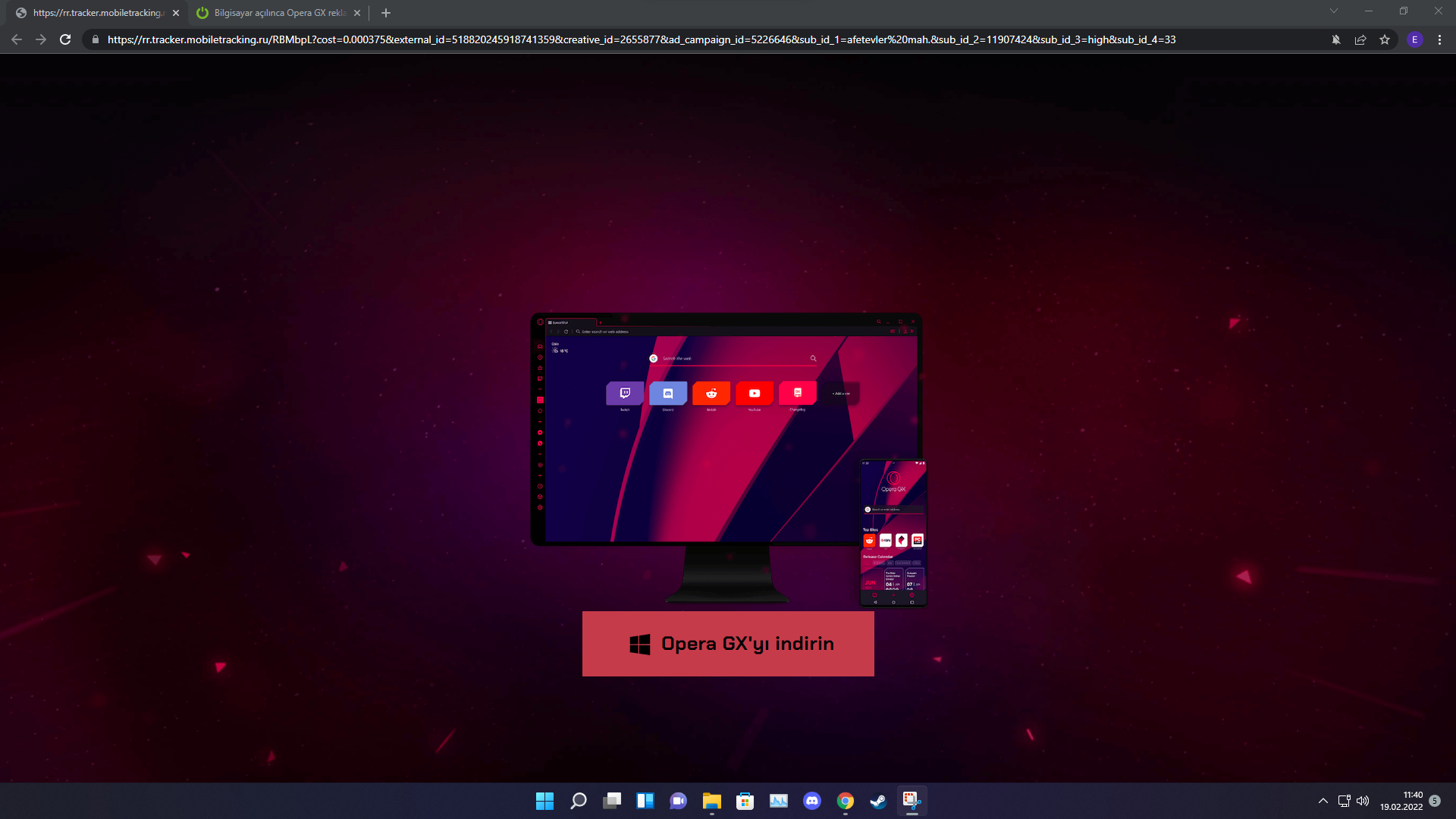Open the tab search chevron
Image resolution: width=1456 pixels, height=819 pixels.
tap(1334, 11)
